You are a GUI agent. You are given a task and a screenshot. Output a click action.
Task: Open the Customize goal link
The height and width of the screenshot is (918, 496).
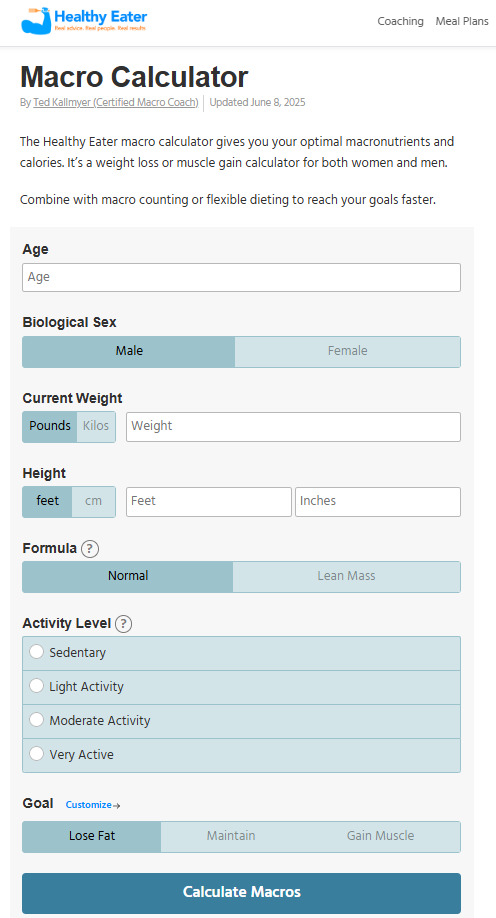coord(93,805)
